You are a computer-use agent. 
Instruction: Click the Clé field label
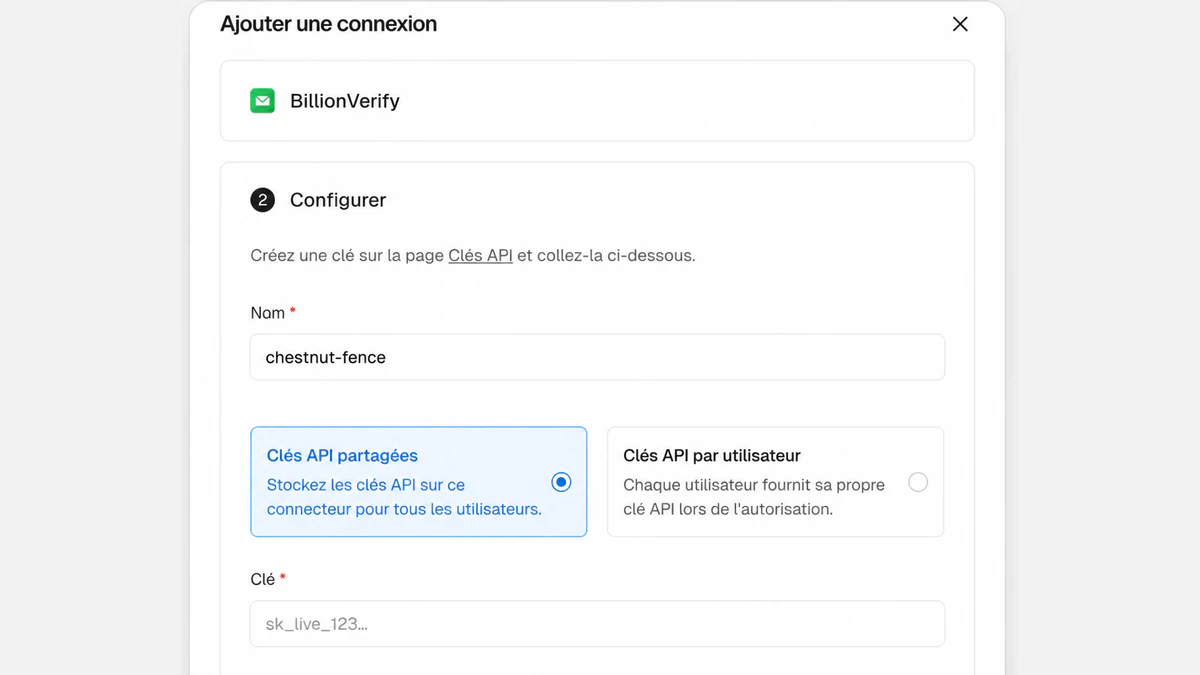(x=263, y=579)
